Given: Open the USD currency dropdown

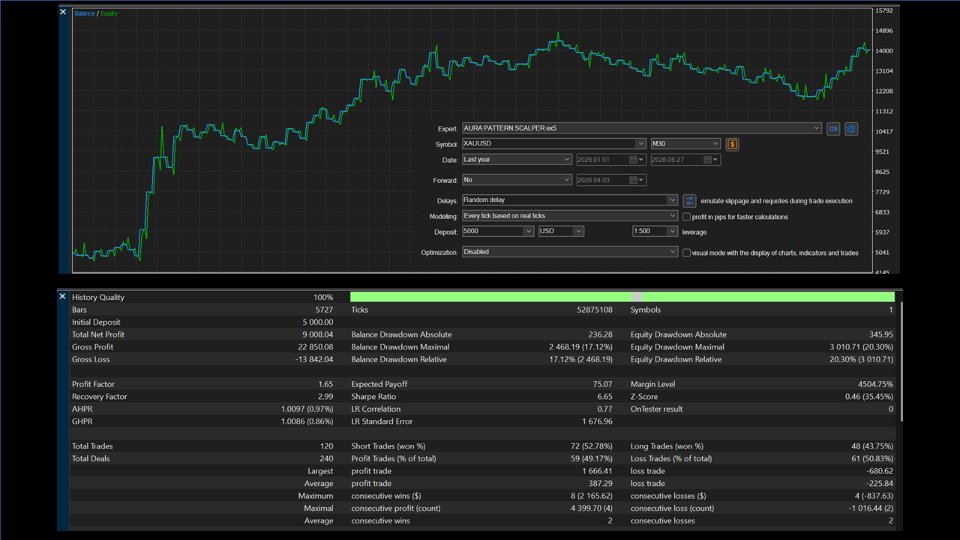Looking at the screenshot, I should [561, 231].
